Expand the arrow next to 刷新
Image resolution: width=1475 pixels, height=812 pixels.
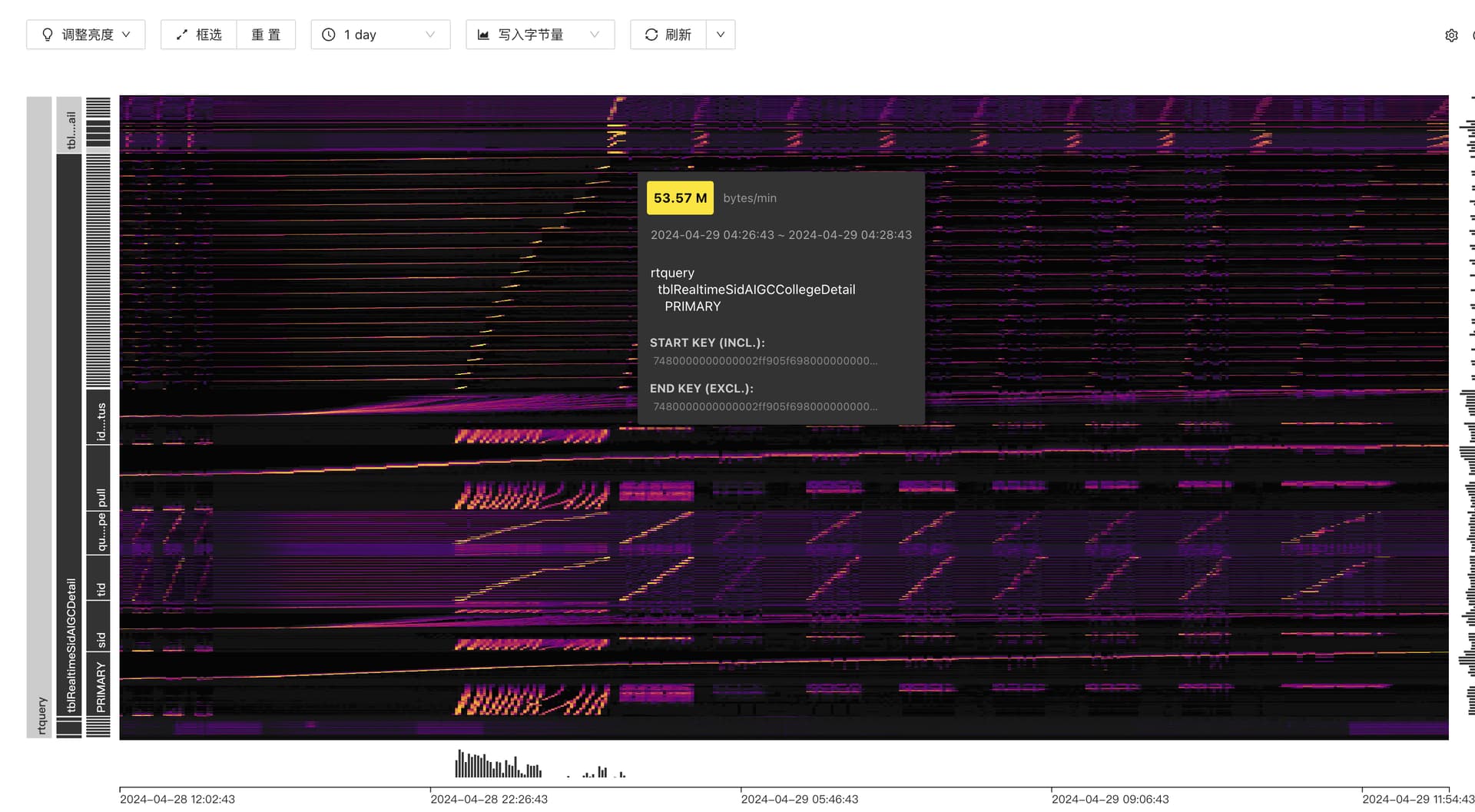(721, 35)
